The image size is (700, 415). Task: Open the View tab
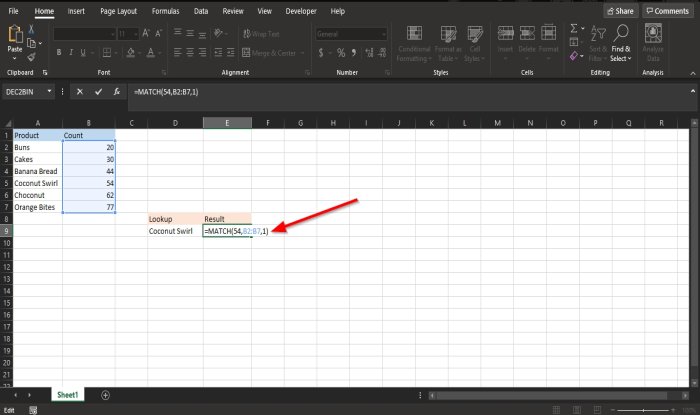pyautogui.click(x=264, y=11)
